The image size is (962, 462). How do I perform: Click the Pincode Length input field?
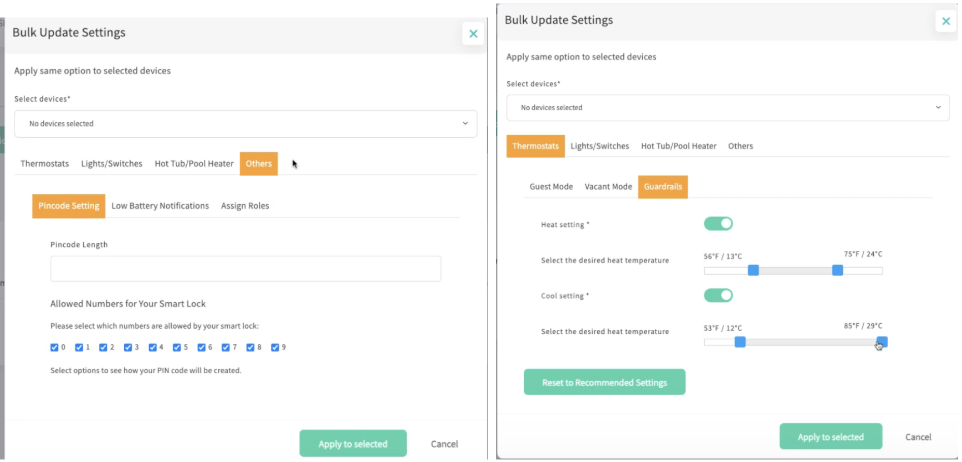pos(245,268)
